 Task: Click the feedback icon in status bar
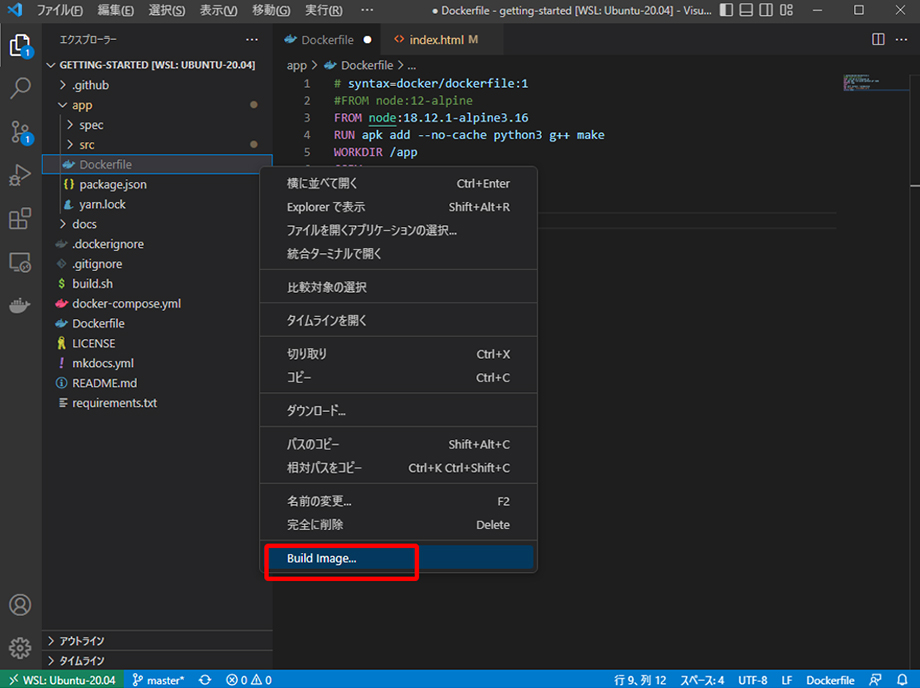point(875,680)
